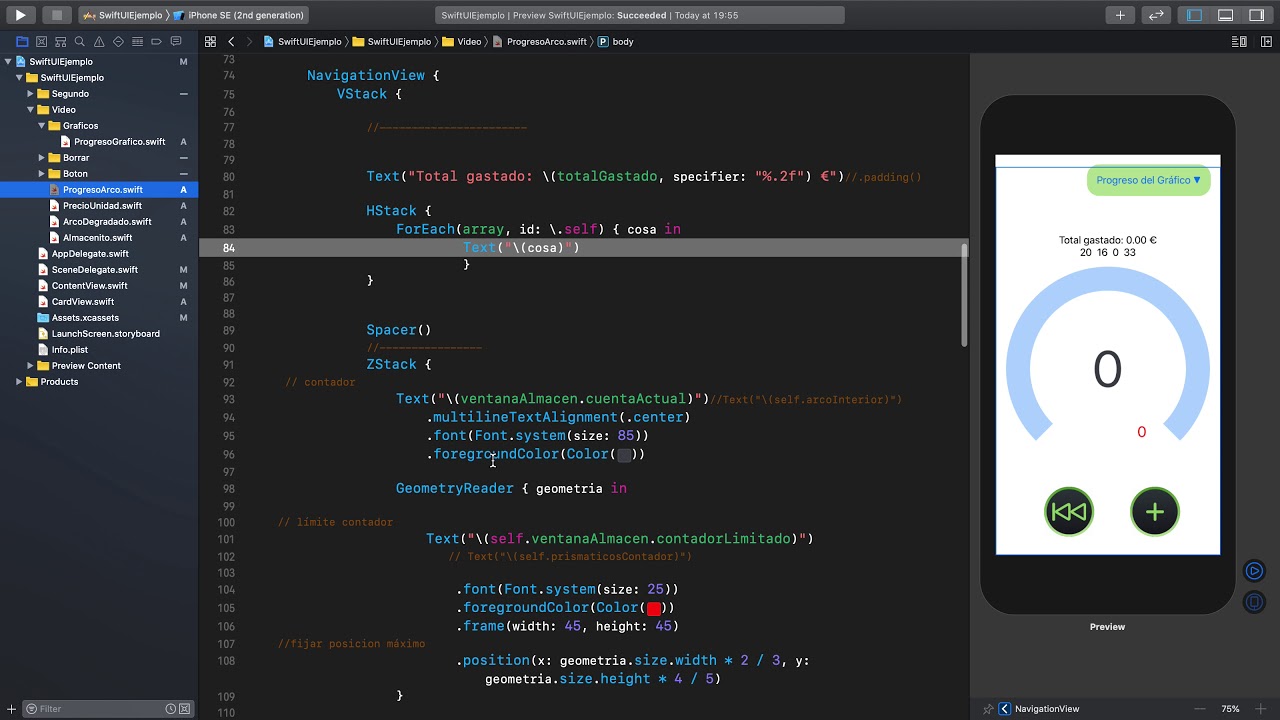Expand the Boton folder

point(41,174)
